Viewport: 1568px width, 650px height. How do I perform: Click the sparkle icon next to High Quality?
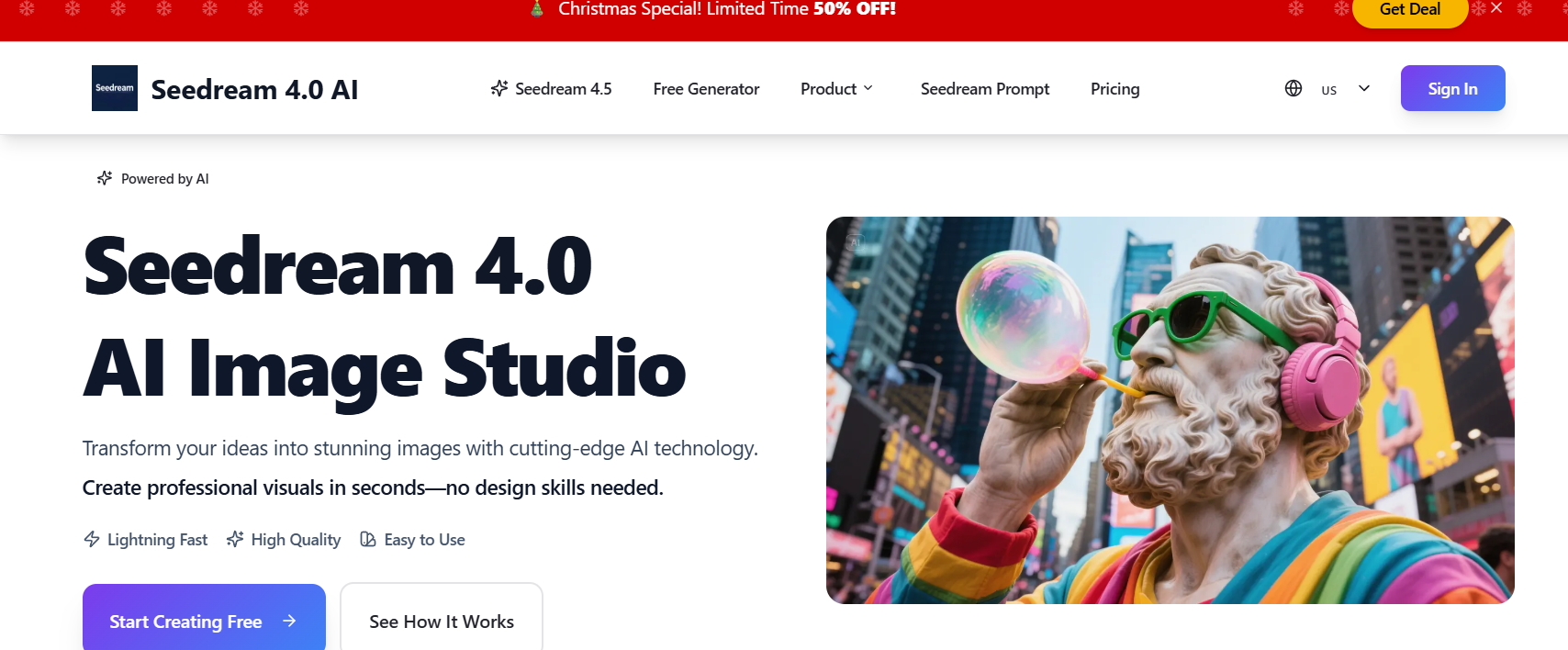click(235, 540)
